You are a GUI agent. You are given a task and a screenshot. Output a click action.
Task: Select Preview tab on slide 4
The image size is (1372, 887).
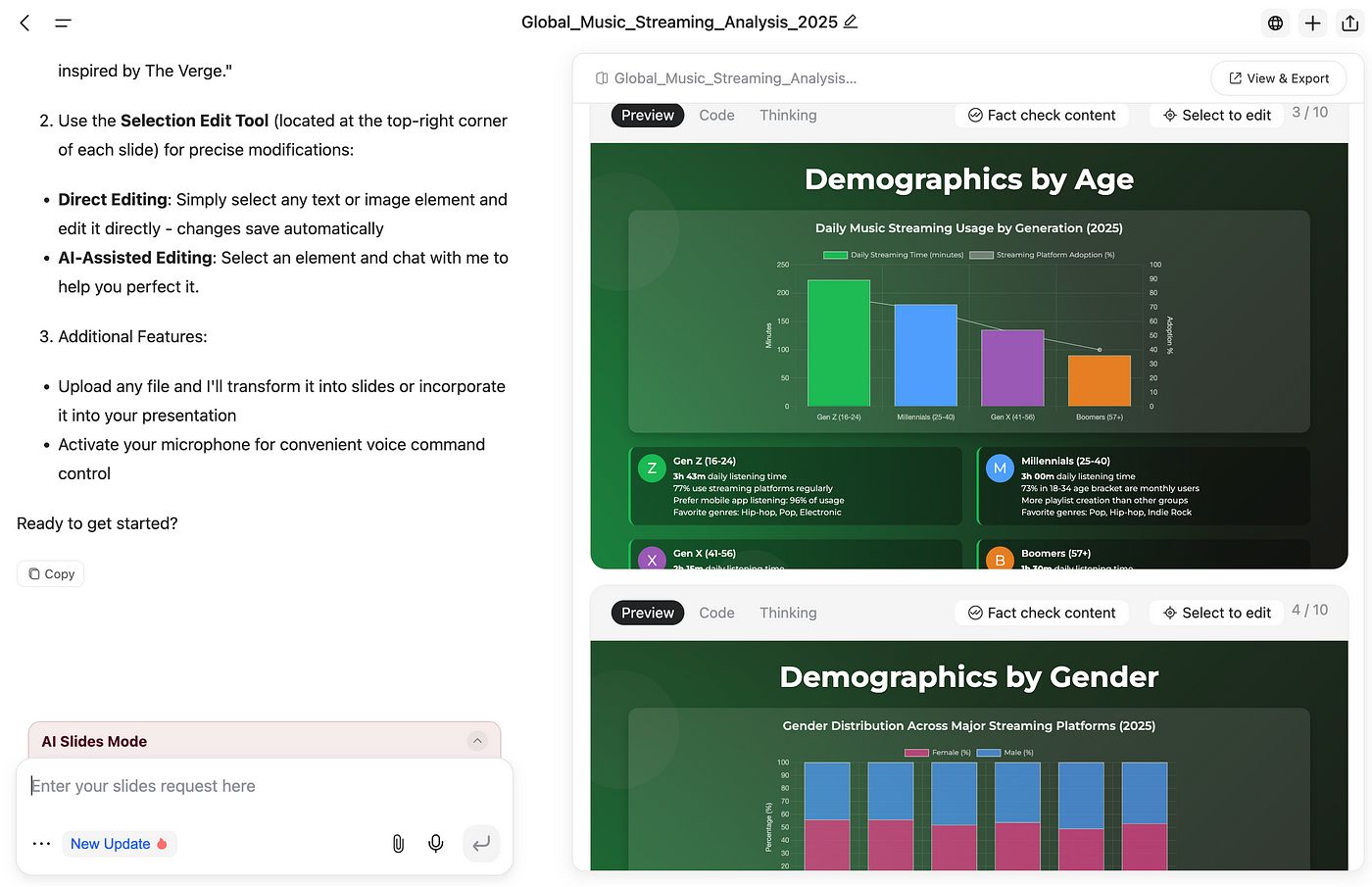pyautogui.click(x=648, y=613)
